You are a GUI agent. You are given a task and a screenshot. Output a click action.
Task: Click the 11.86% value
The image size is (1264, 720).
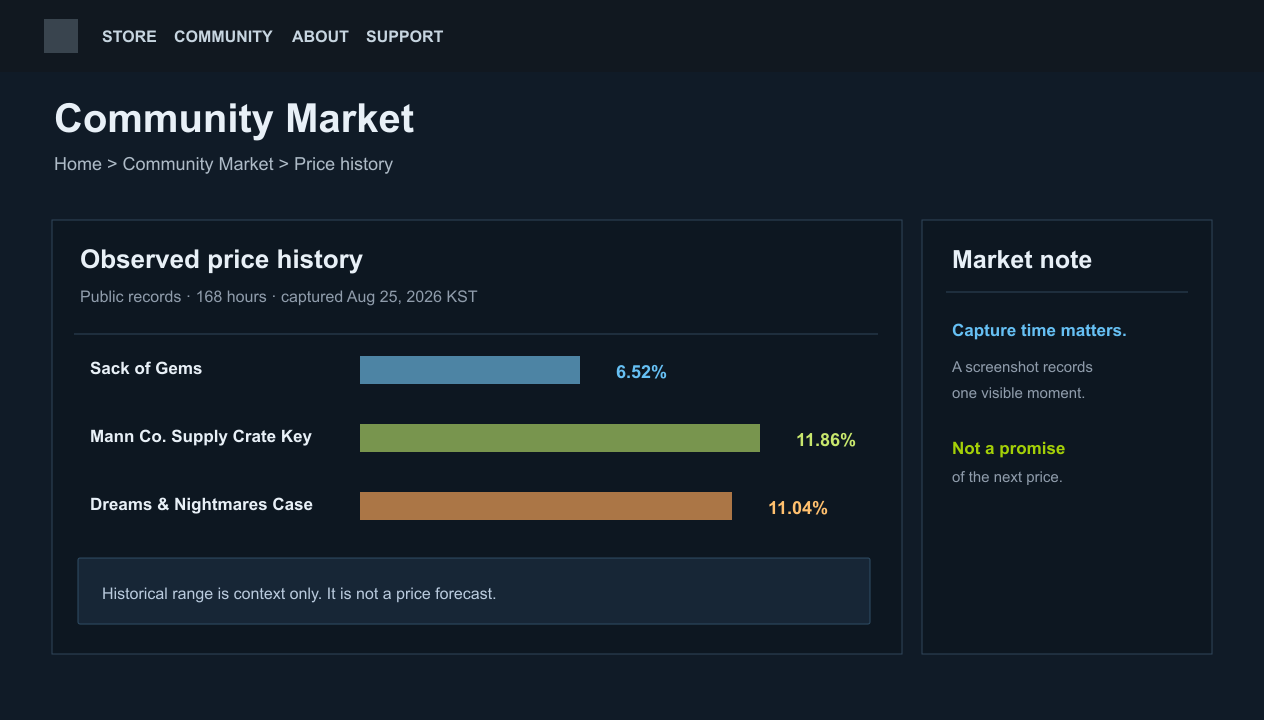tap(826, 440)
